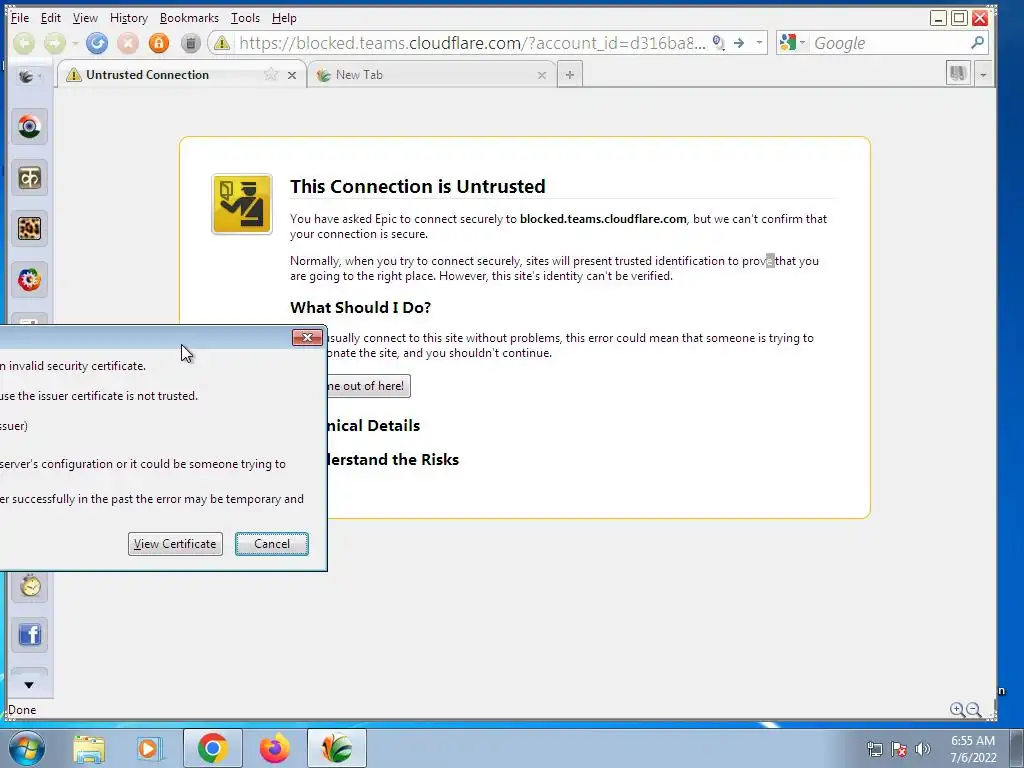Open the Bookmarks menu
Viewport: 1024px width, 768px height.
189,18
